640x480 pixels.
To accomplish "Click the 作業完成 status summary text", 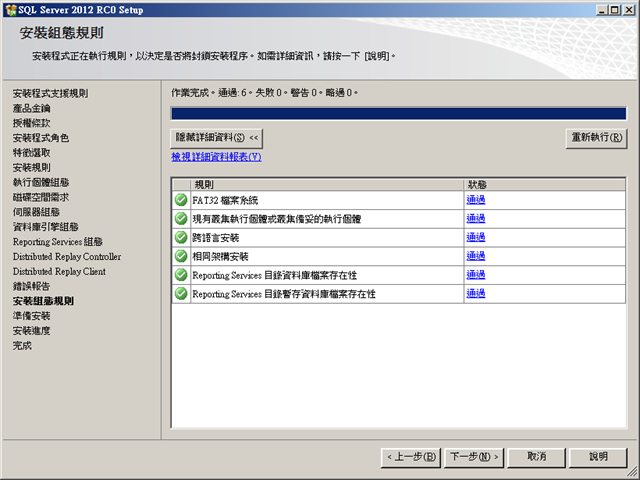I will pyautogui.click(x=264, y=93).
